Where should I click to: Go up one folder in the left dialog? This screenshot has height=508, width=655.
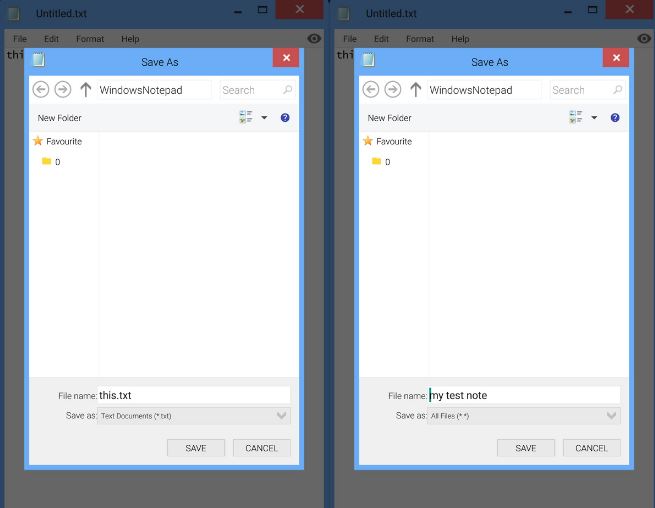point(85,90)
